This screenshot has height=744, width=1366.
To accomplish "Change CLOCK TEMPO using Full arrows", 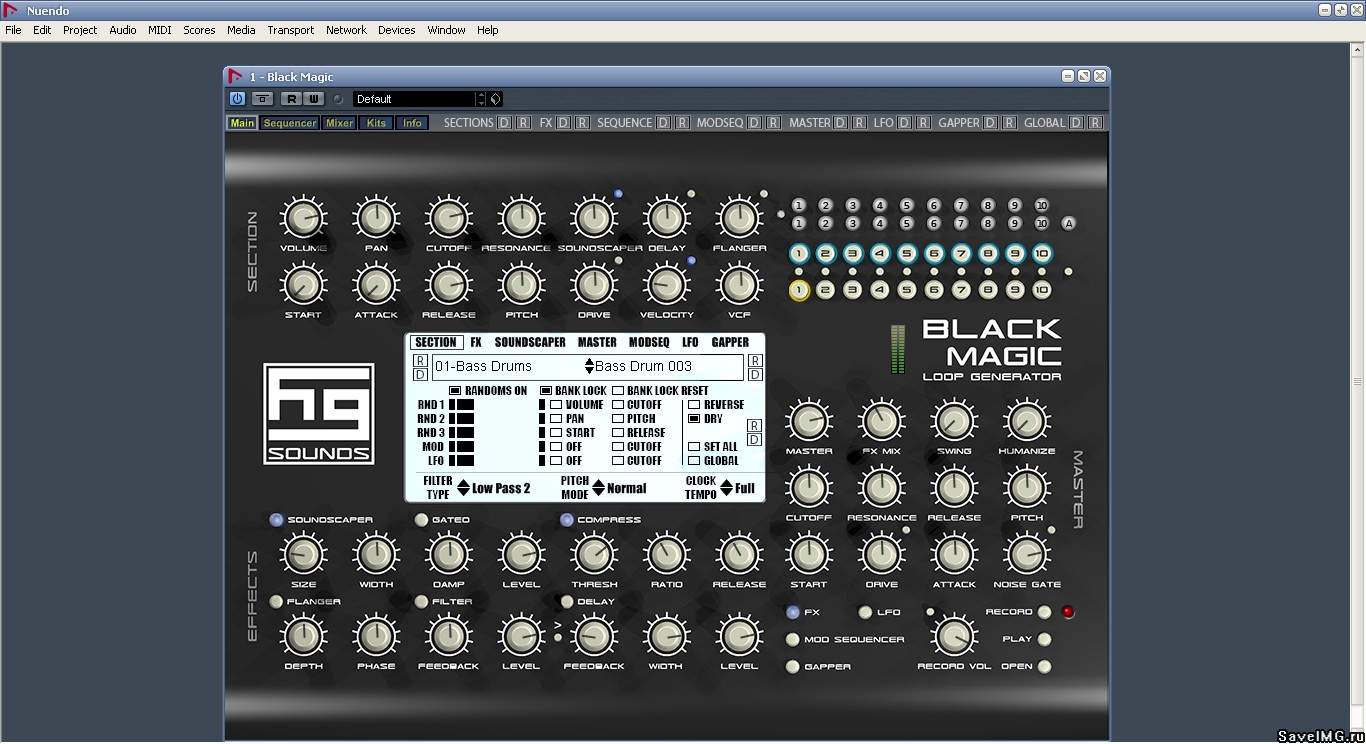I will (726, 488).
